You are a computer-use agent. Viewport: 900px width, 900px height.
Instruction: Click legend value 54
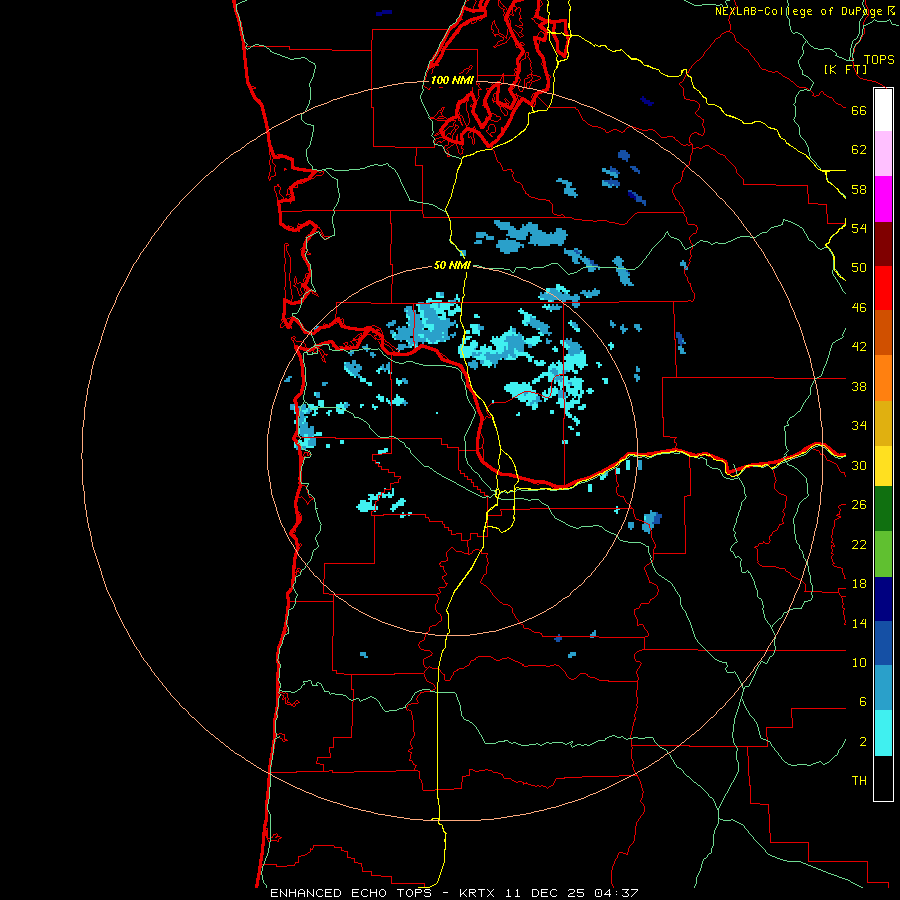pos(859,228)
